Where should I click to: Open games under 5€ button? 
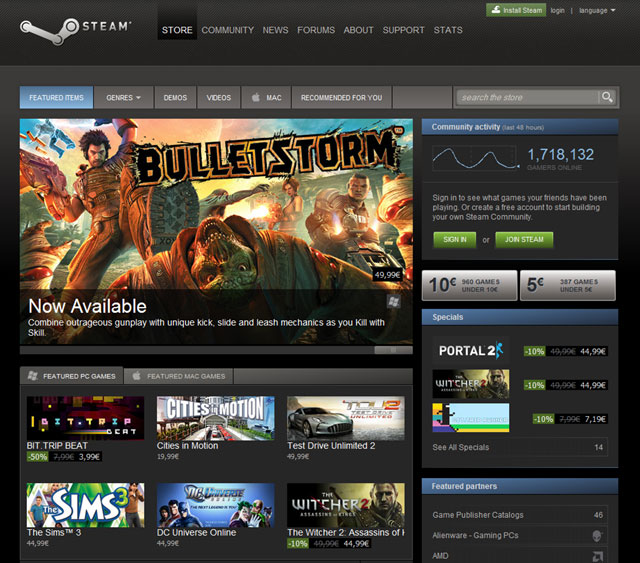568,285
